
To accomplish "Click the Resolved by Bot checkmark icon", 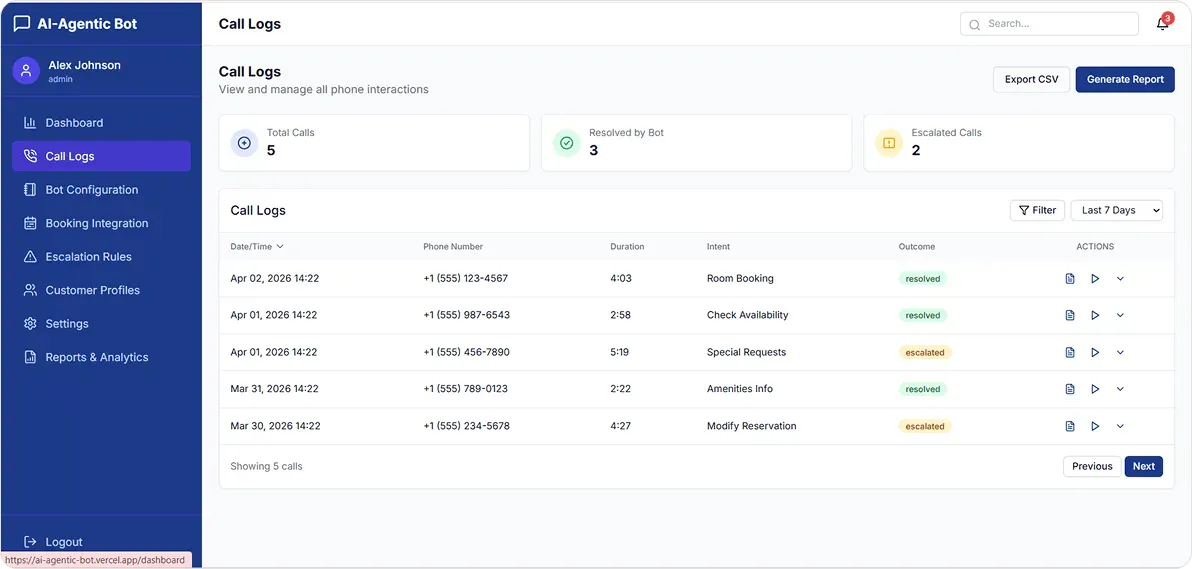I will coord(566,142).
